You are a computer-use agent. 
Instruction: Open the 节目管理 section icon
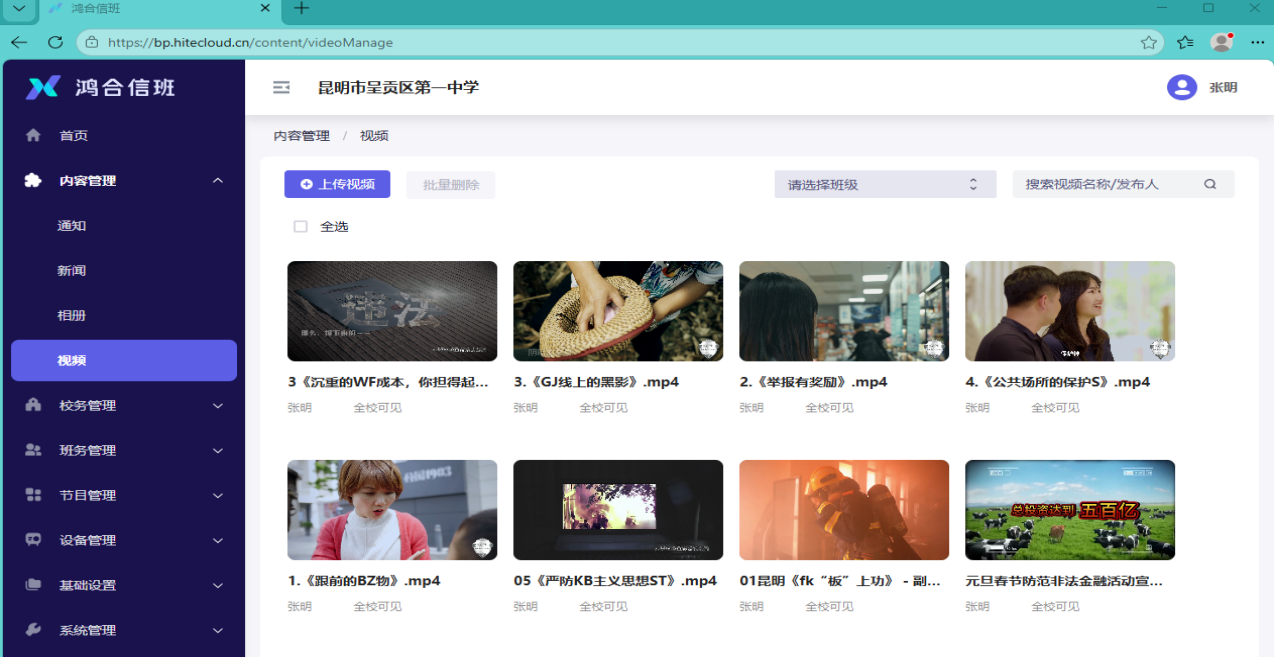(x=32, y=494)
